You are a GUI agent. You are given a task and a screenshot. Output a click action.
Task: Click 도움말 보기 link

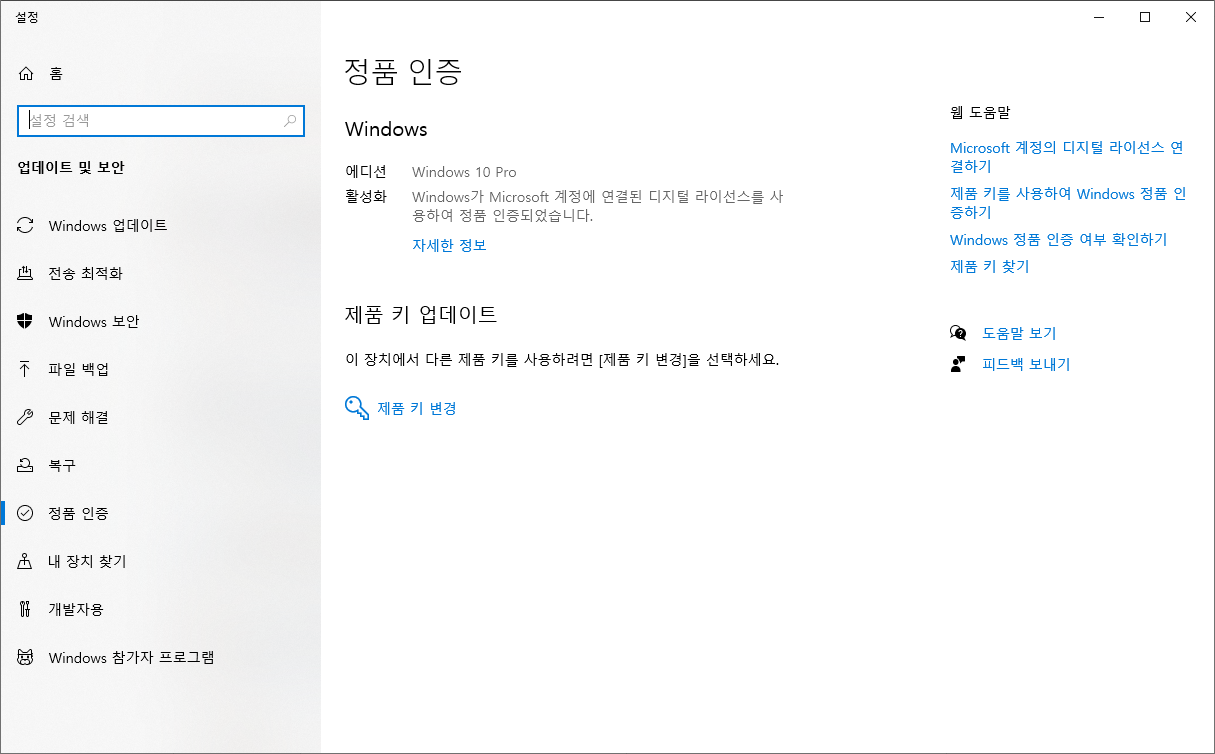coord(1019,333)
